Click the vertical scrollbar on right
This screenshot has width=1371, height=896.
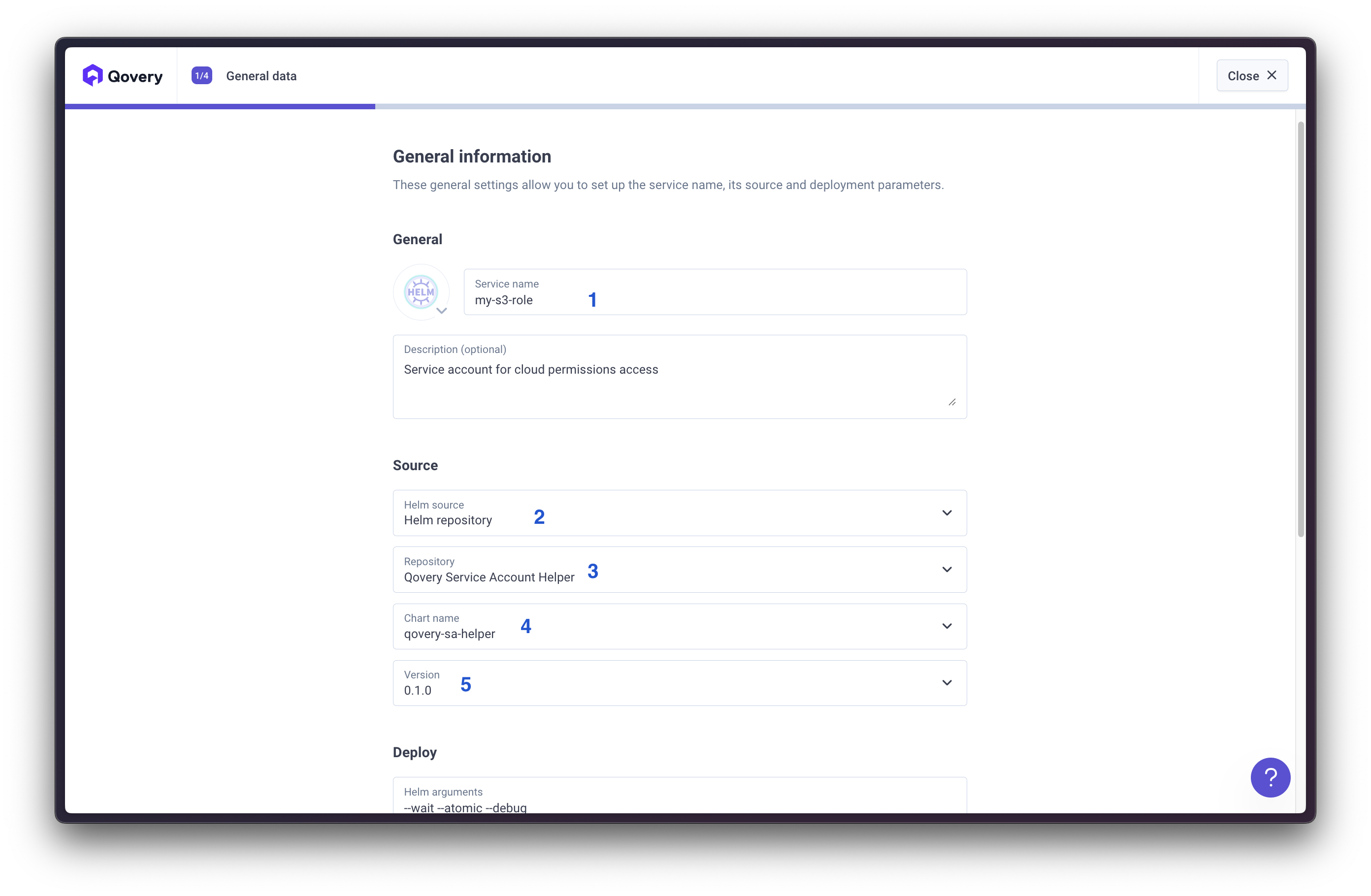[1300, 328]
